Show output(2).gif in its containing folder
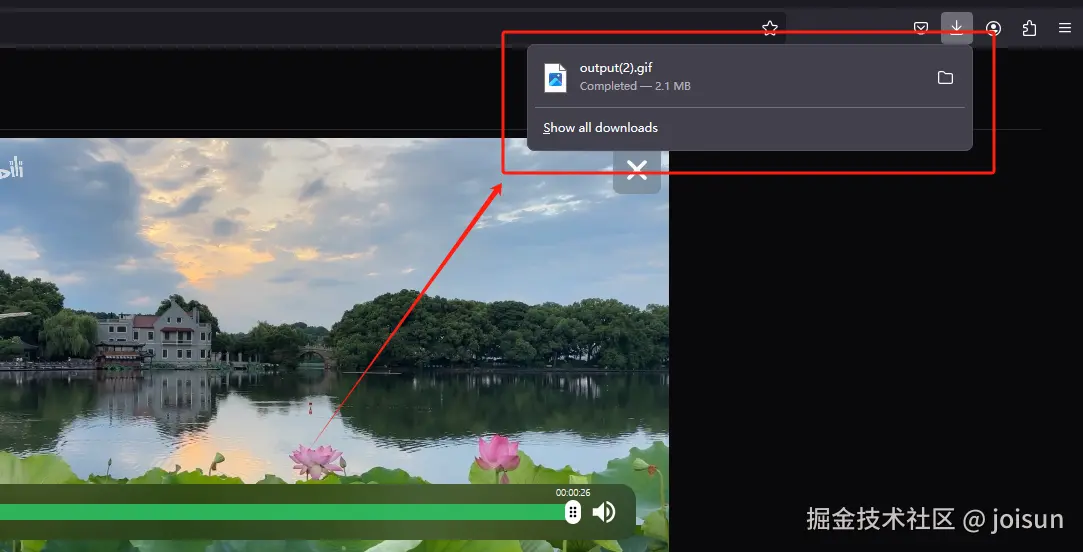 pos(945,77)
